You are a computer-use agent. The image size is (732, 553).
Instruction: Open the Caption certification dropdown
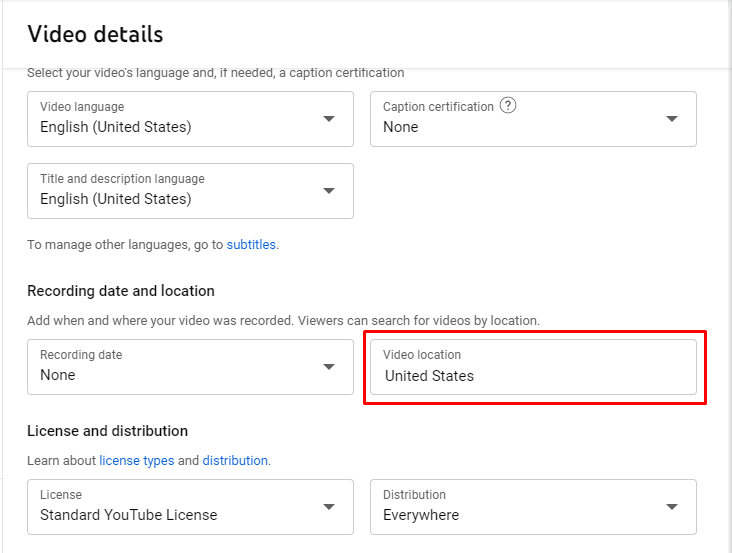[x=533, y=119]
